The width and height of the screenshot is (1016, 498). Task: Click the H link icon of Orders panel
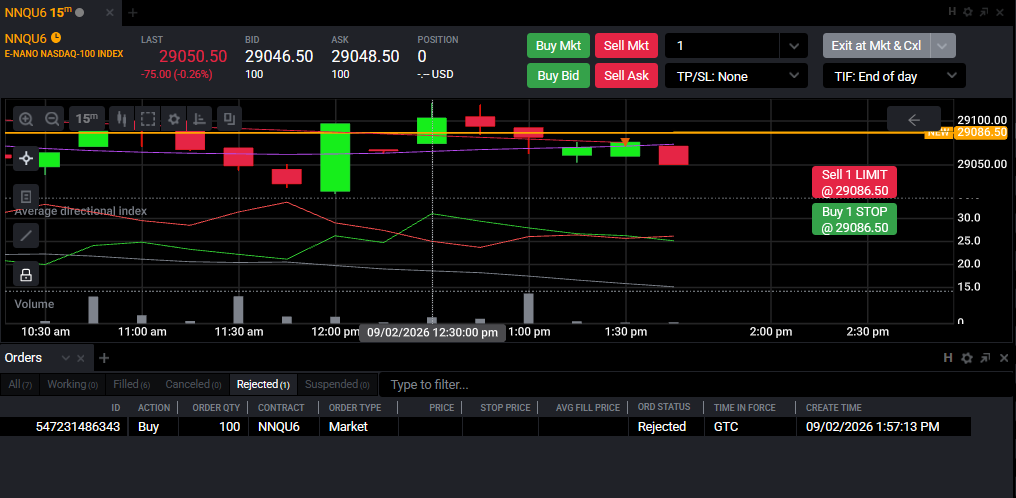pos(947,357)
